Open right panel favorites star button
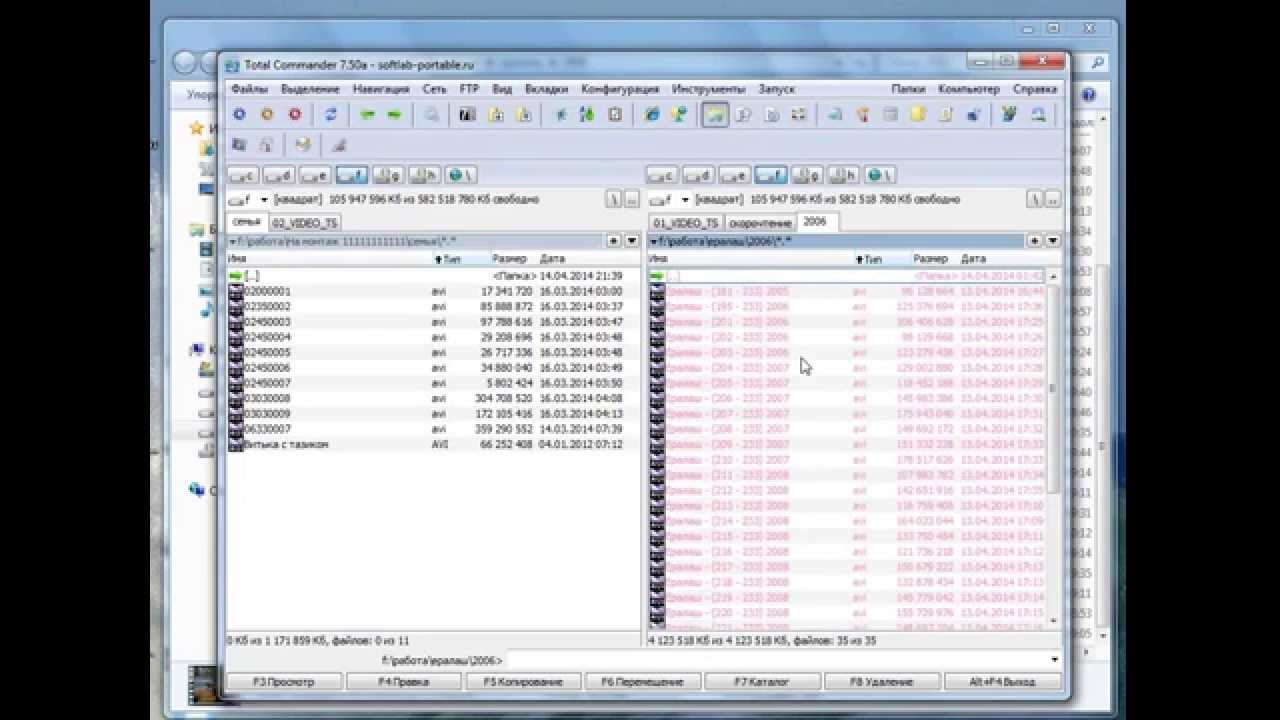The image size is (1280, 720). coord(1035,241)
